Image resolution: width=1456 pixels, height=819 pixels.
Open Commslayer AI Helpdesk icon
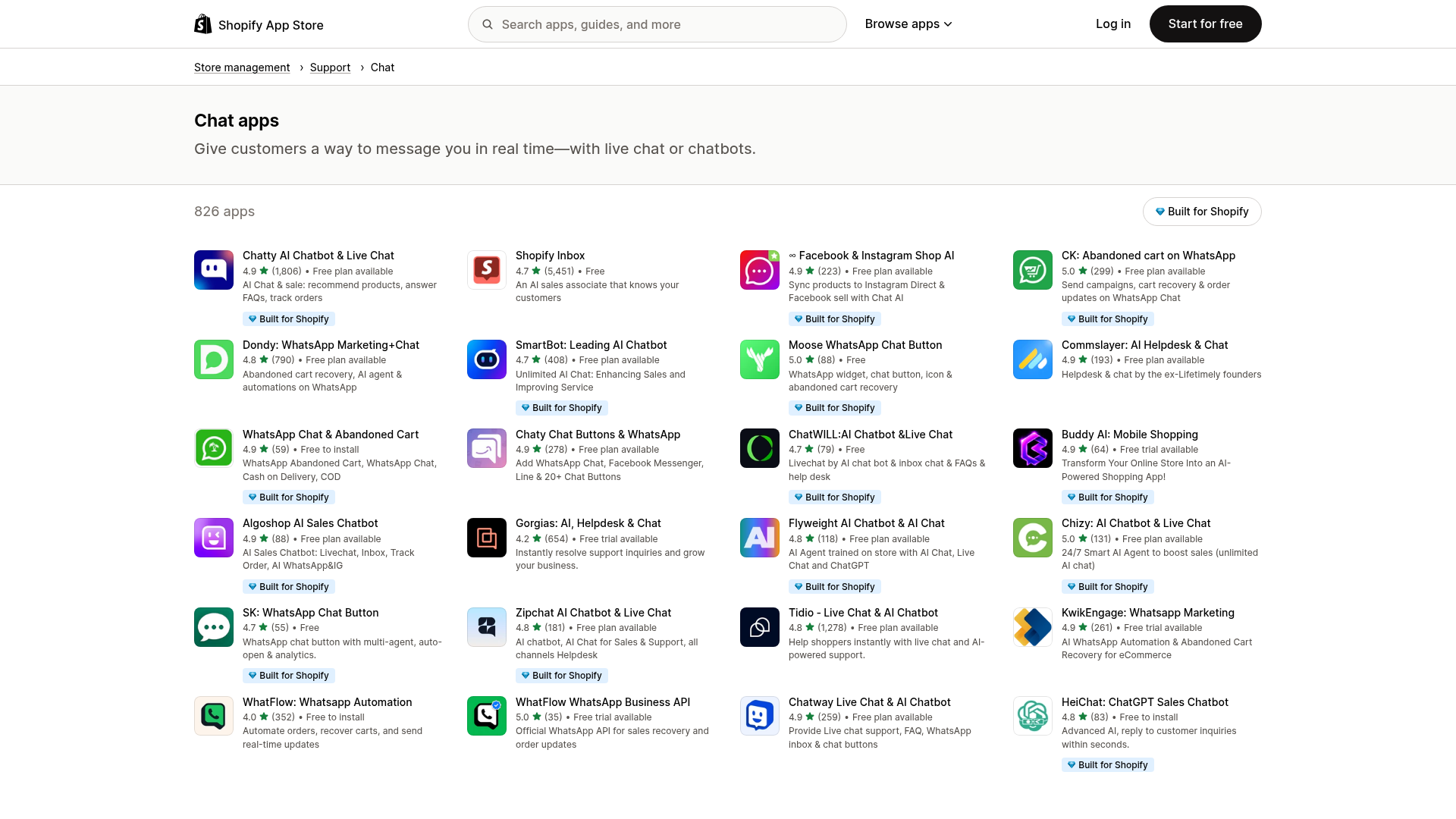point(1033,359)
